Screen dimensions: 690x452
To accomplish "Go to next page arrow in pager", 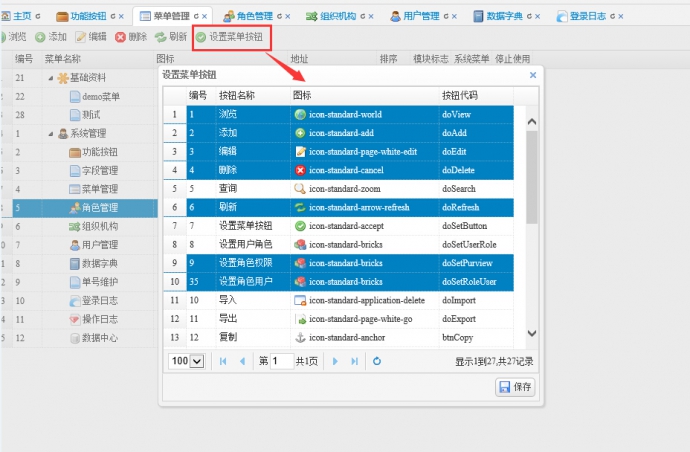I will click(x=335, y=361).
